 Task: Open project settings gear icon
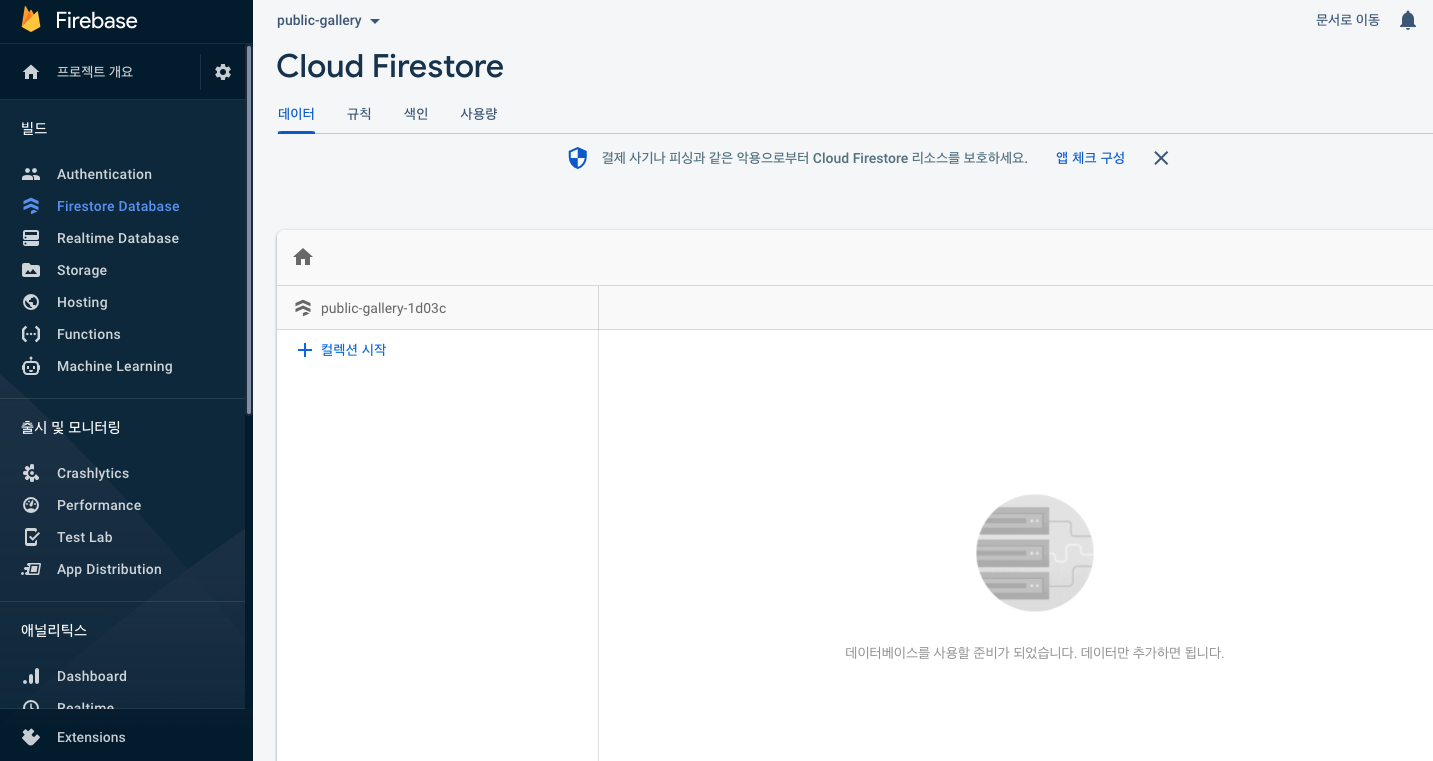click(223, 72)
